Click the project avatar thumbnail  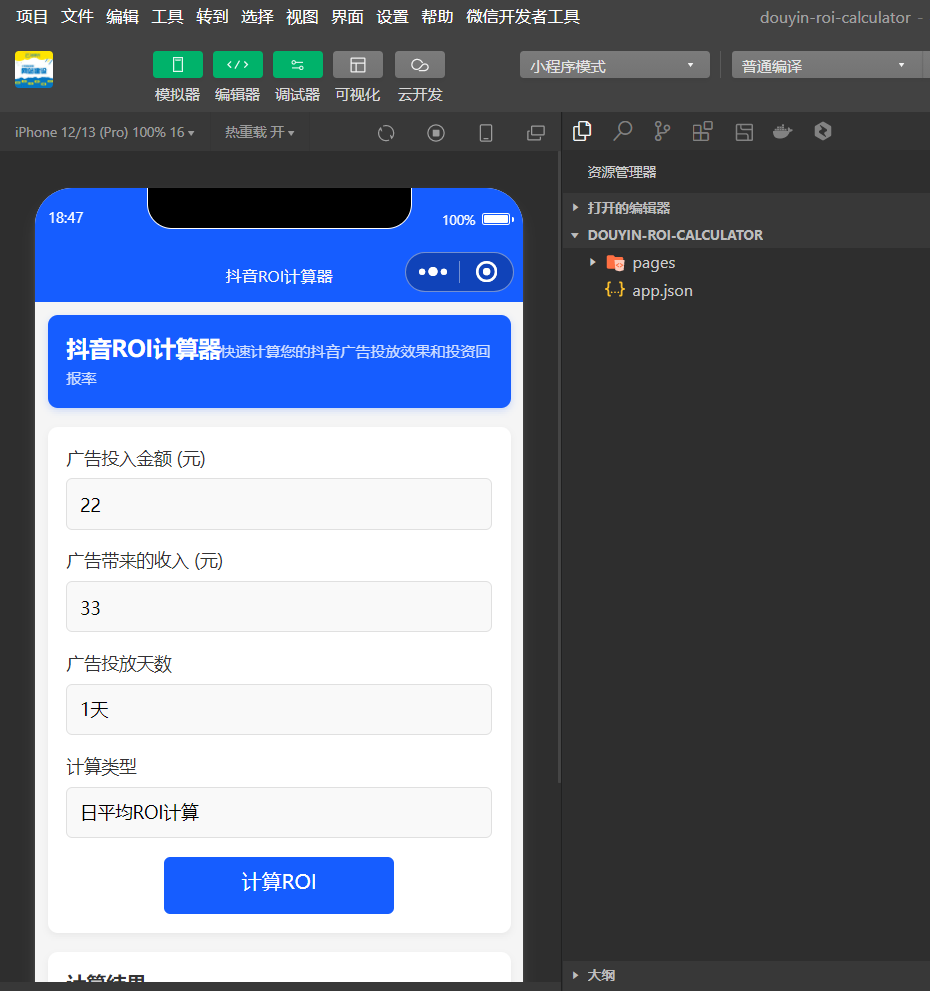[x=34, y=70]
